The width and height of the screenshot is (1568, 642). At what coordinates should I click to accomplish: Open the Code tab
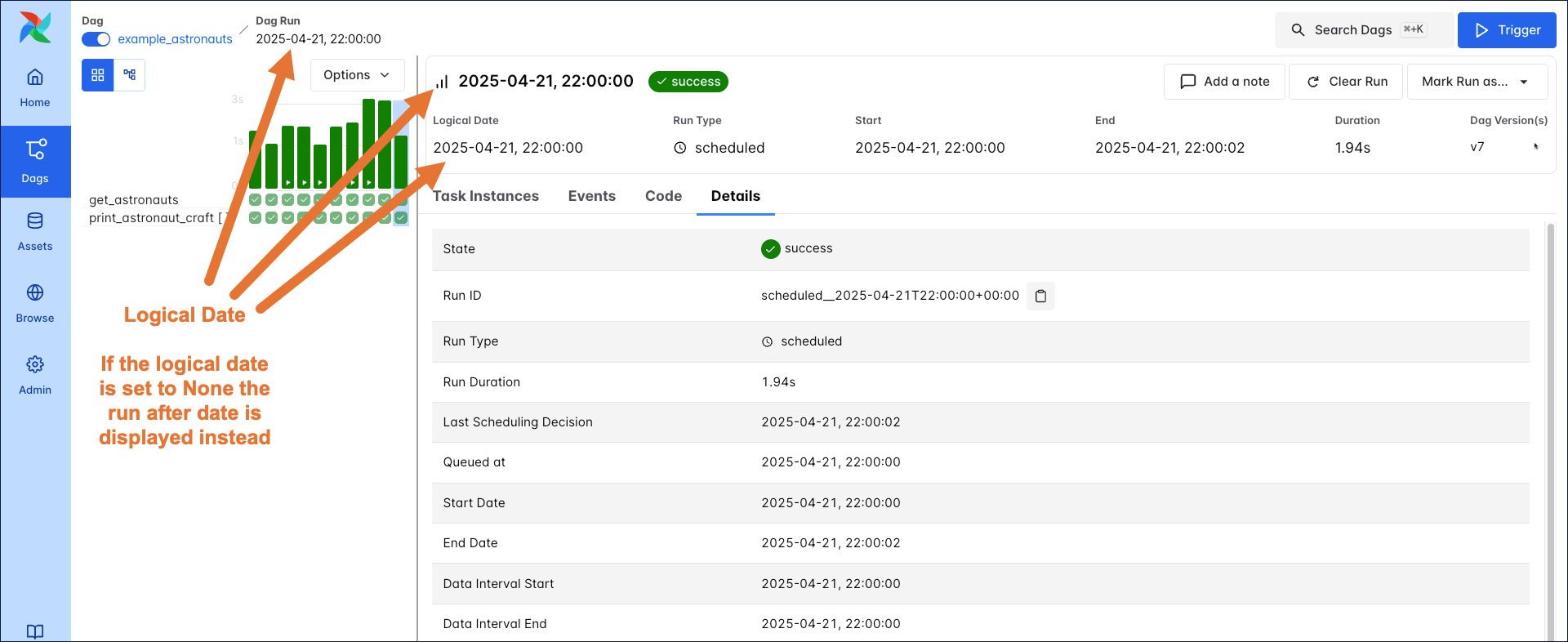(663, 196)
